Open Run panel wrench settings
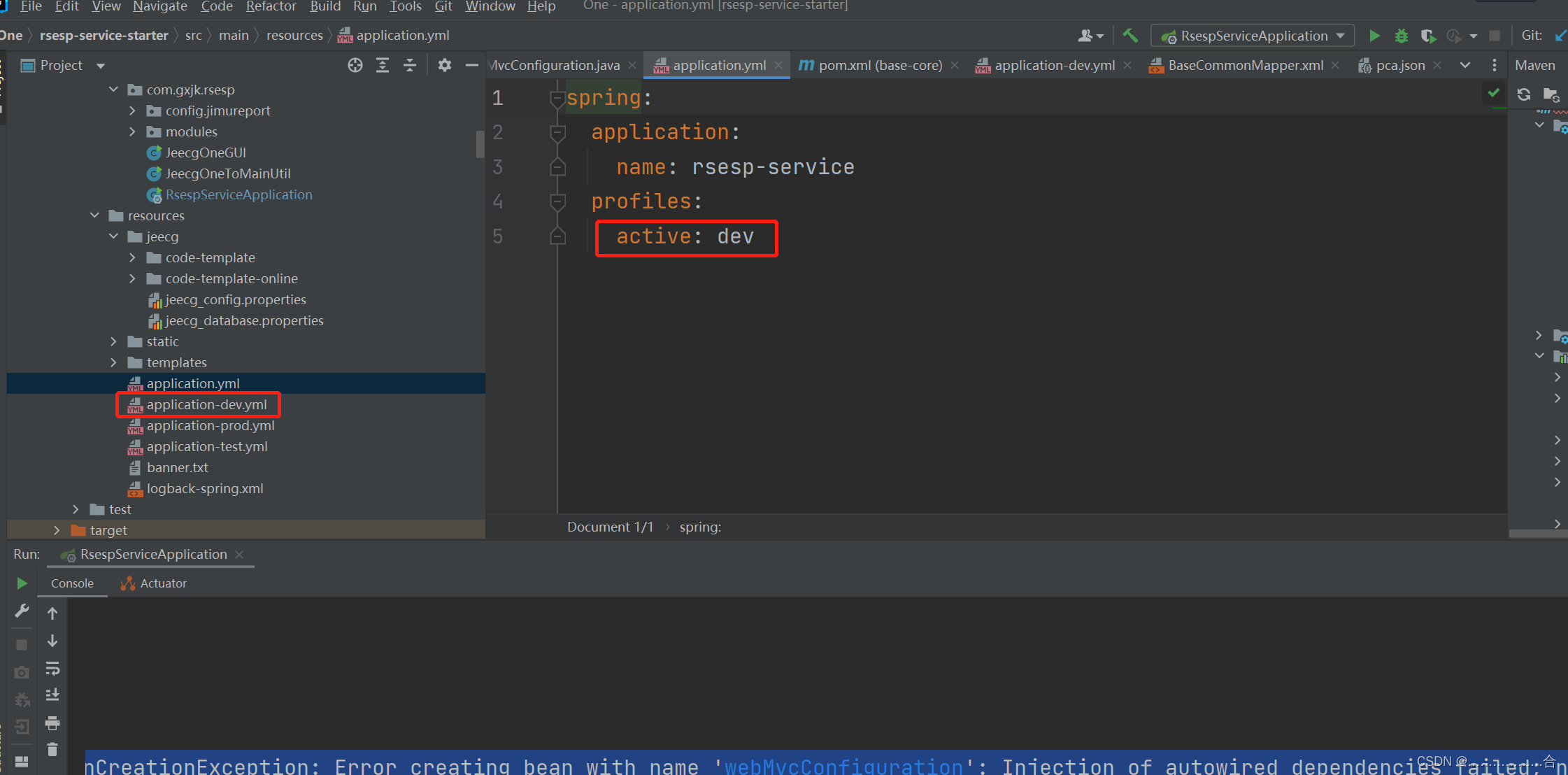Viewport: 1568px width, 775px height. pos(22,611)
